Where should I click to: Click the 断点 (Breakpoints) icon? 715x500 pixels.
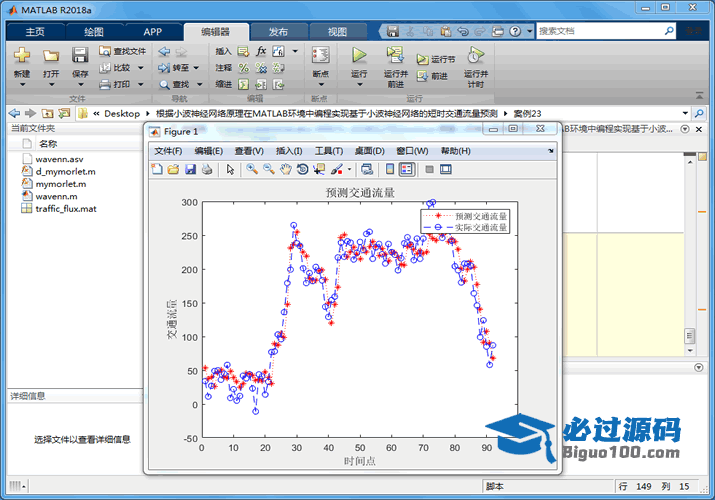(321, 55)
